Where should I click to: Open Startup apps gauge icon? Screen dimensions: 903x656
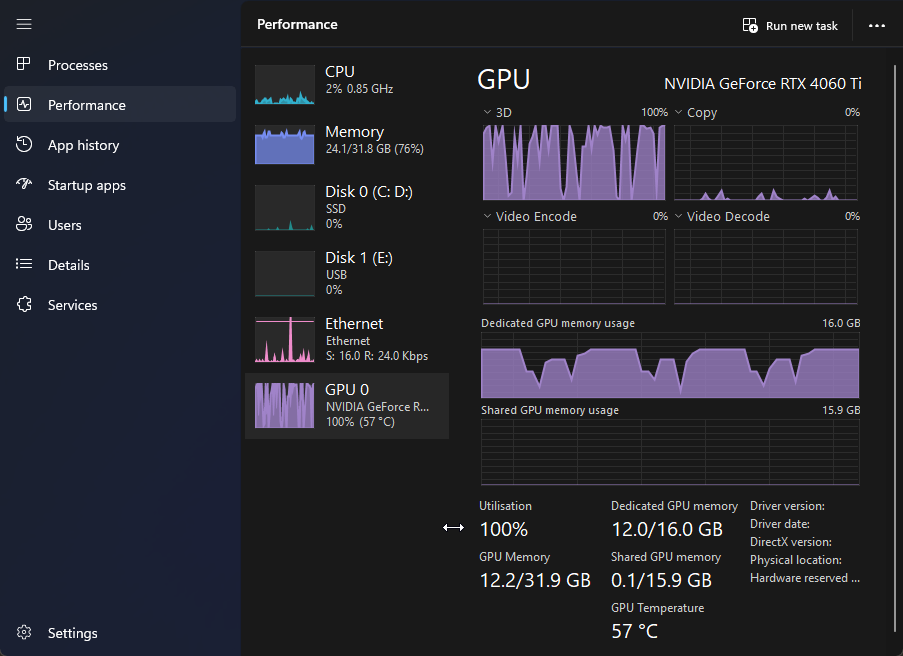[25, 185]
